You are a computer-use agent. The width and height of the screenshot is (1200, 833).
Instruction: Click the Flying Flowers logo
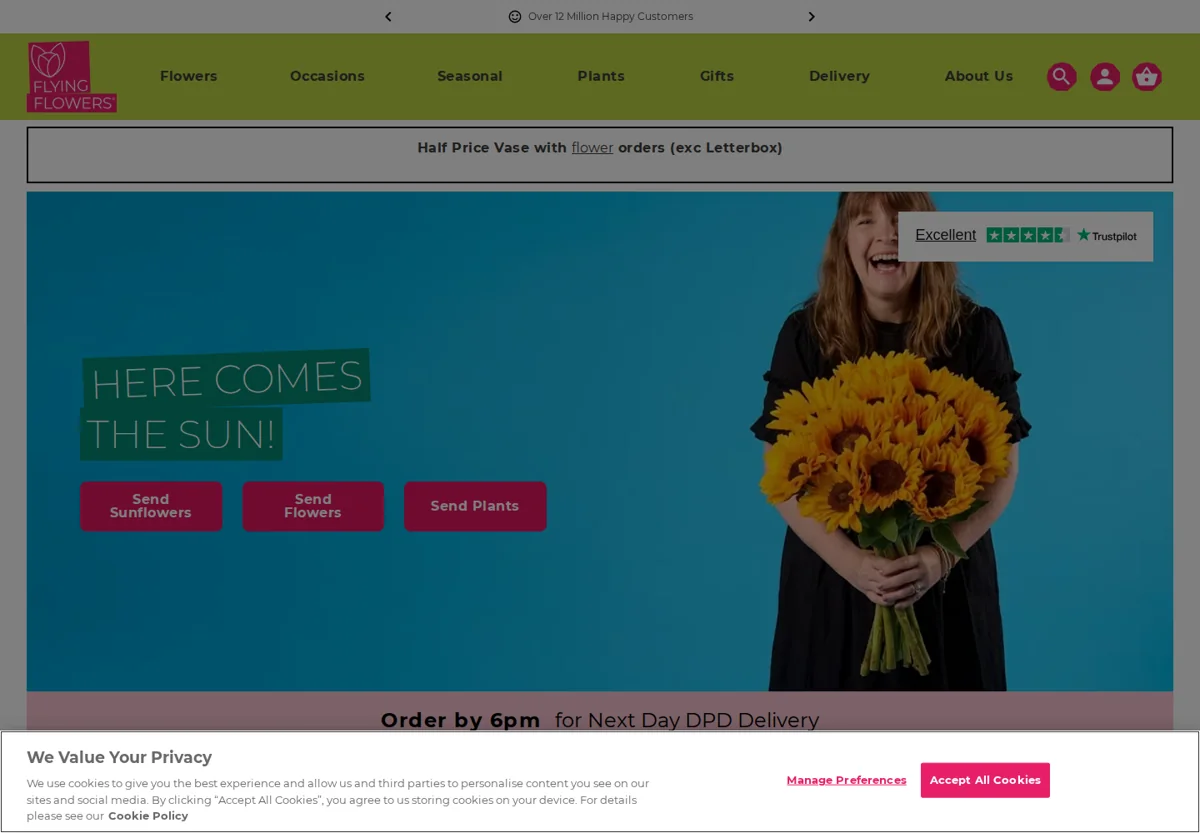72,77
